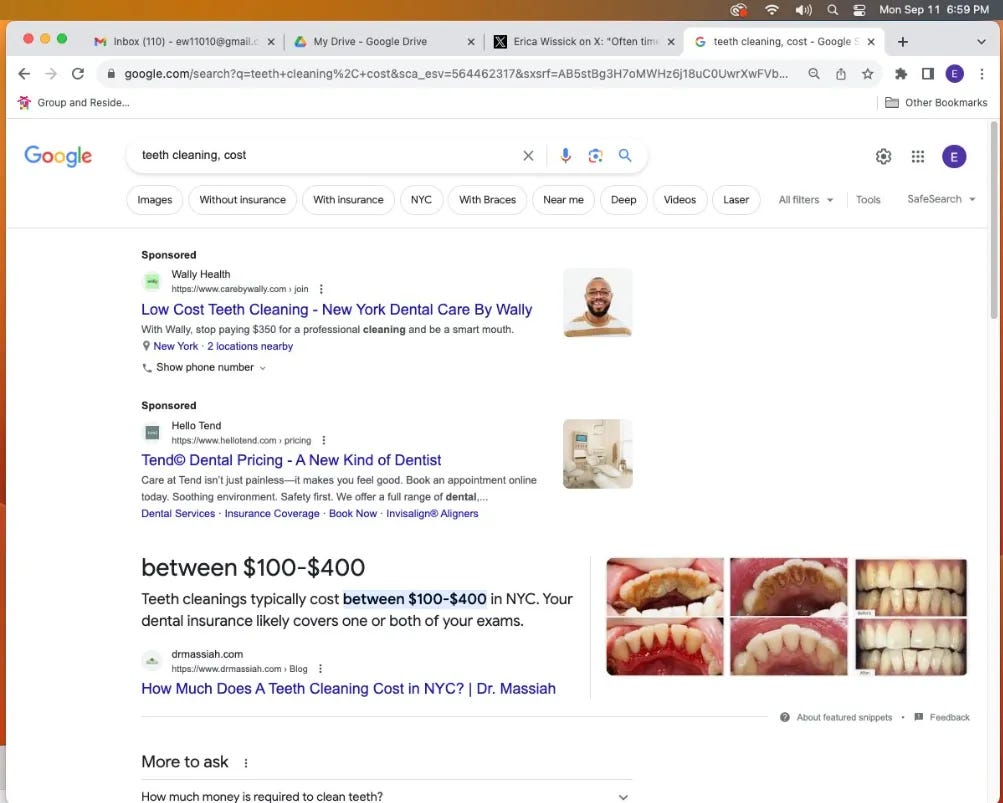1003x803 pixels.
Task: Click the browser forward arrow
Action: click(x=51, y=74)
